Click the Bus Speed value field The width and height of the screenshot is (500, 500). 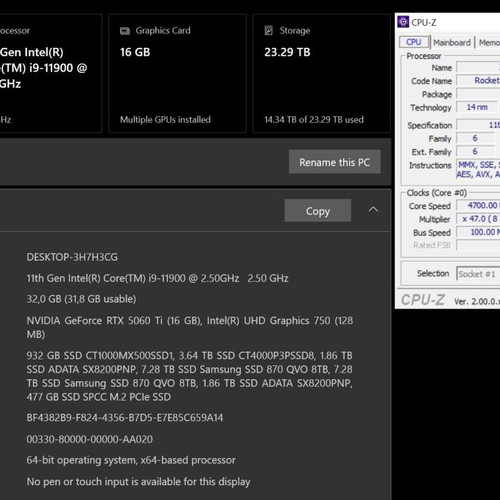coord(478,232)
